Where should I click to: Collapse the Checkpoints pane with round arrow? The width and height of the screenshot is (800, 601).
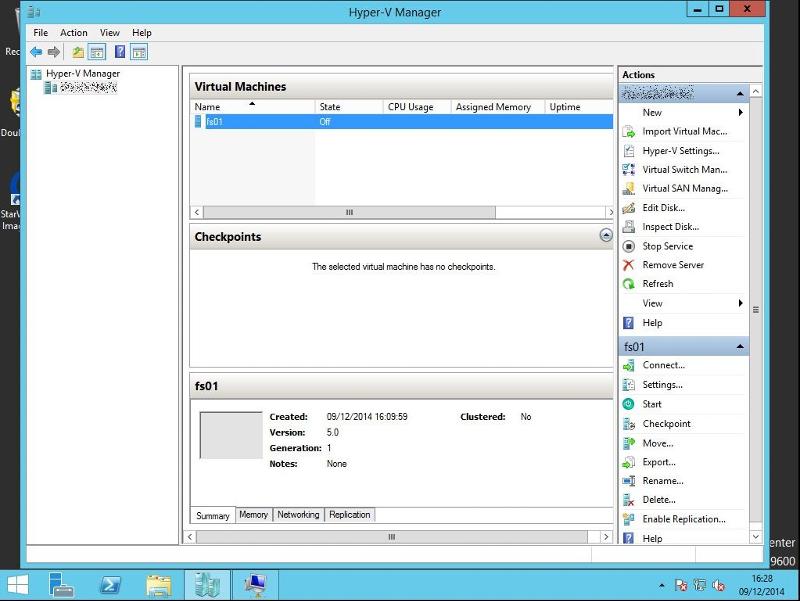point(606,235)
